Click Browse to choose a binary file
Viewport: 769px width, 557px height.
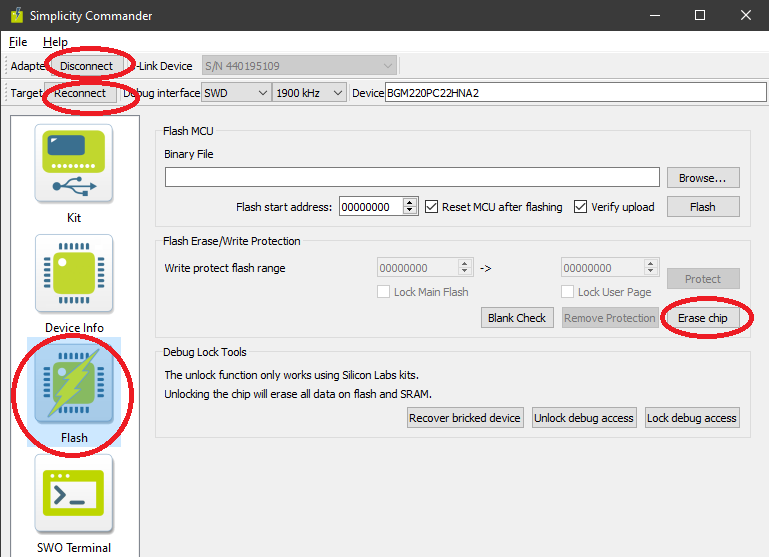703,178
